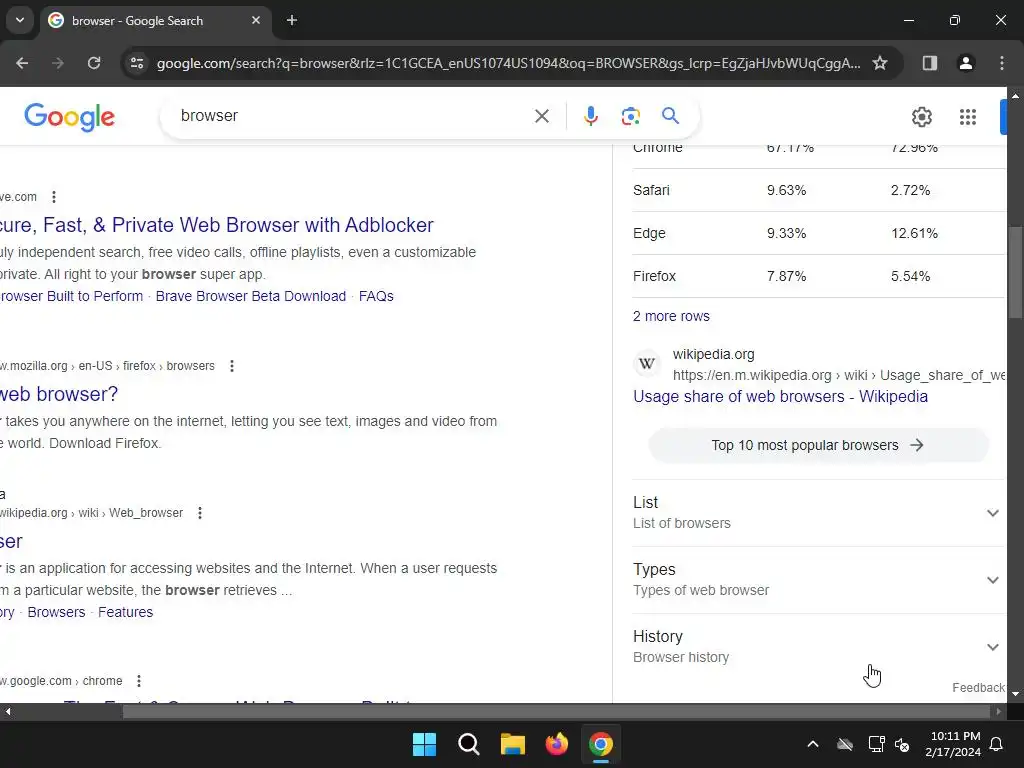1024x768 pixels.
Task: Open Google quick settings gear
Action: (921, 117)
